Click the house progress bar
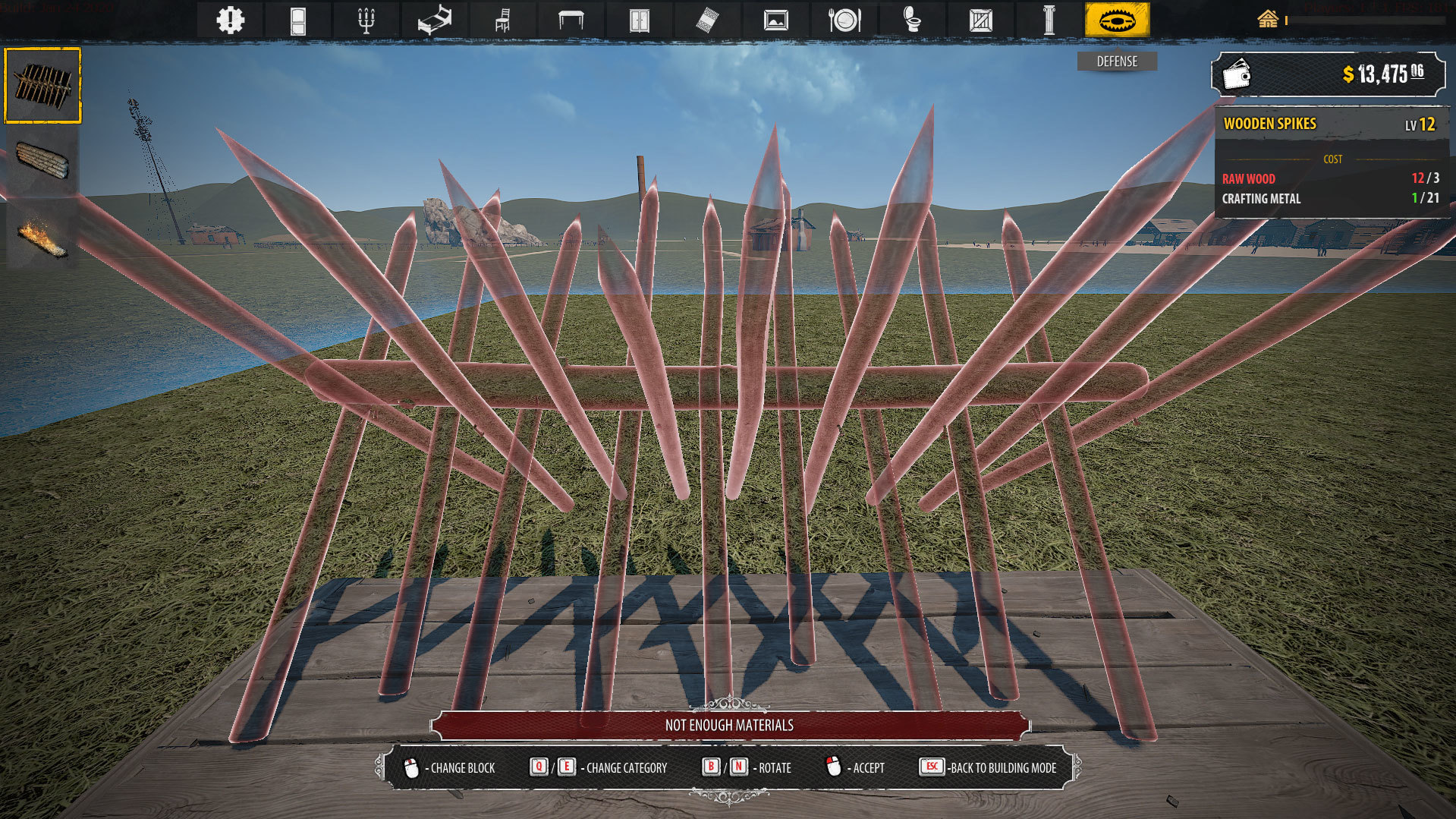1456x819 pixels. coord(1364,20)
